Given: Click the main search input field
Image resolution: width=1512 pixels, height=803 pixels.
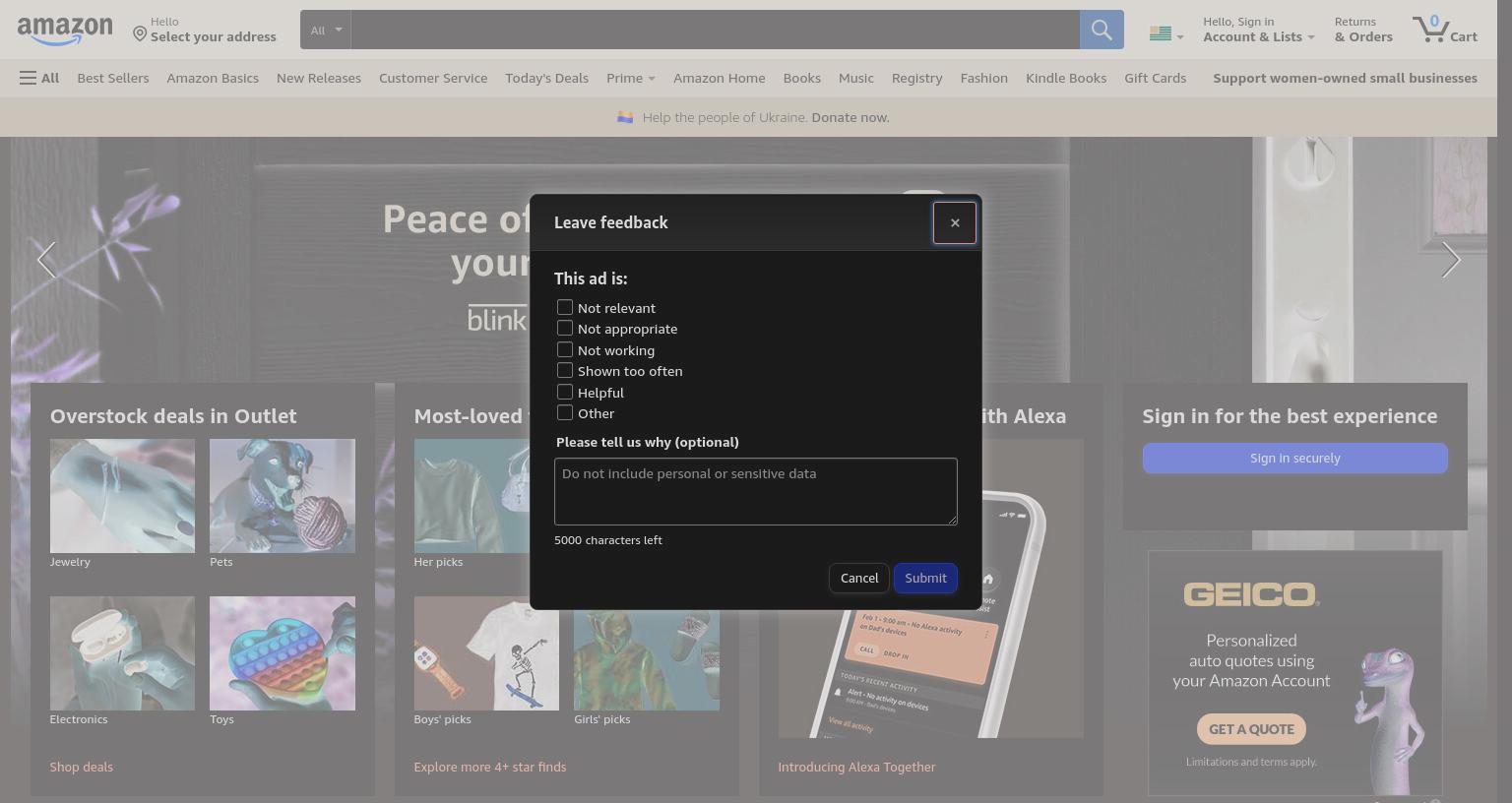Looking at the screenshot, I should [716, 30].
